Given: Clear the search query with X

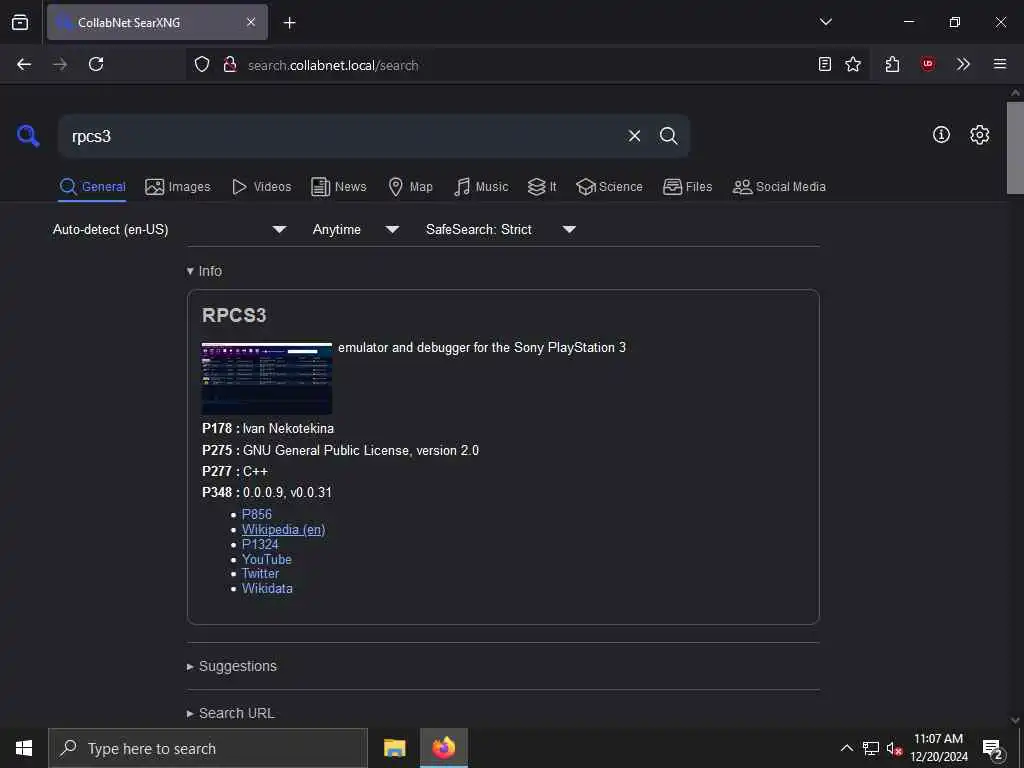Looking at the screenshot, I should point(634,136).
